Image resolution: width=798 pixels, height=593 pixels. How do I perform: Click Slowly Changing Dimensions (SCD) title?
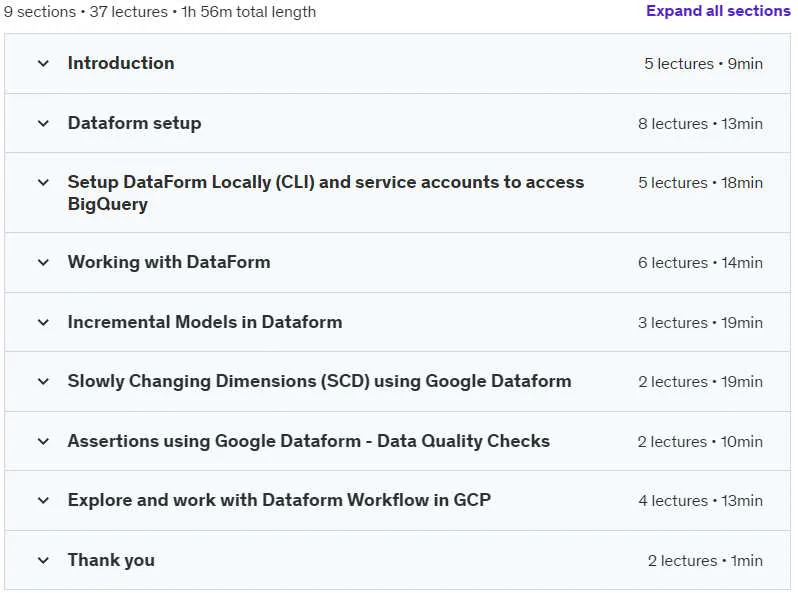click(x=320, y=381)
